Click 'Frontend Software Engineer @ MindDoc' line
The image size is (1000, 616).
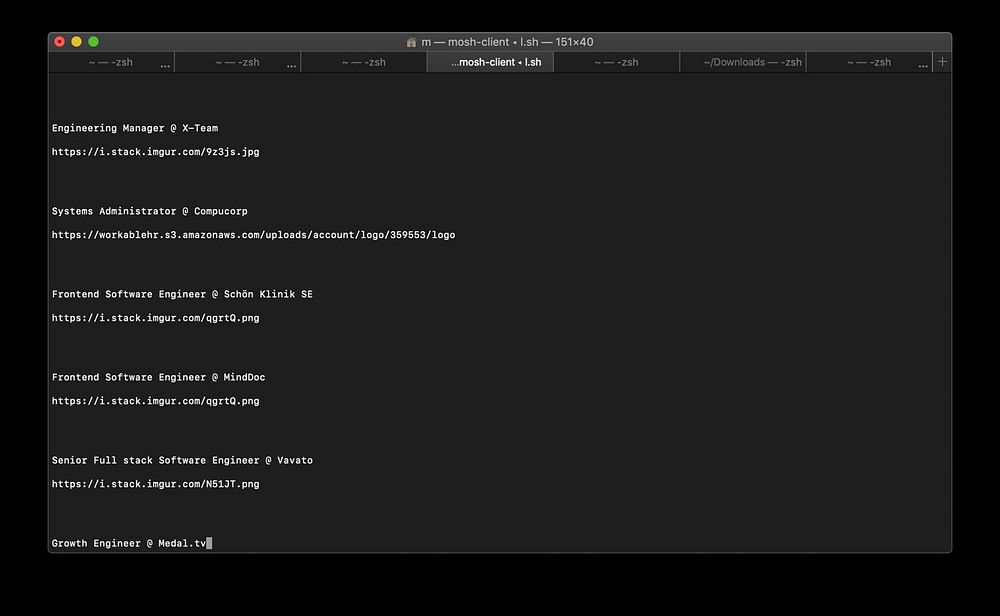[x=158, y=377]
